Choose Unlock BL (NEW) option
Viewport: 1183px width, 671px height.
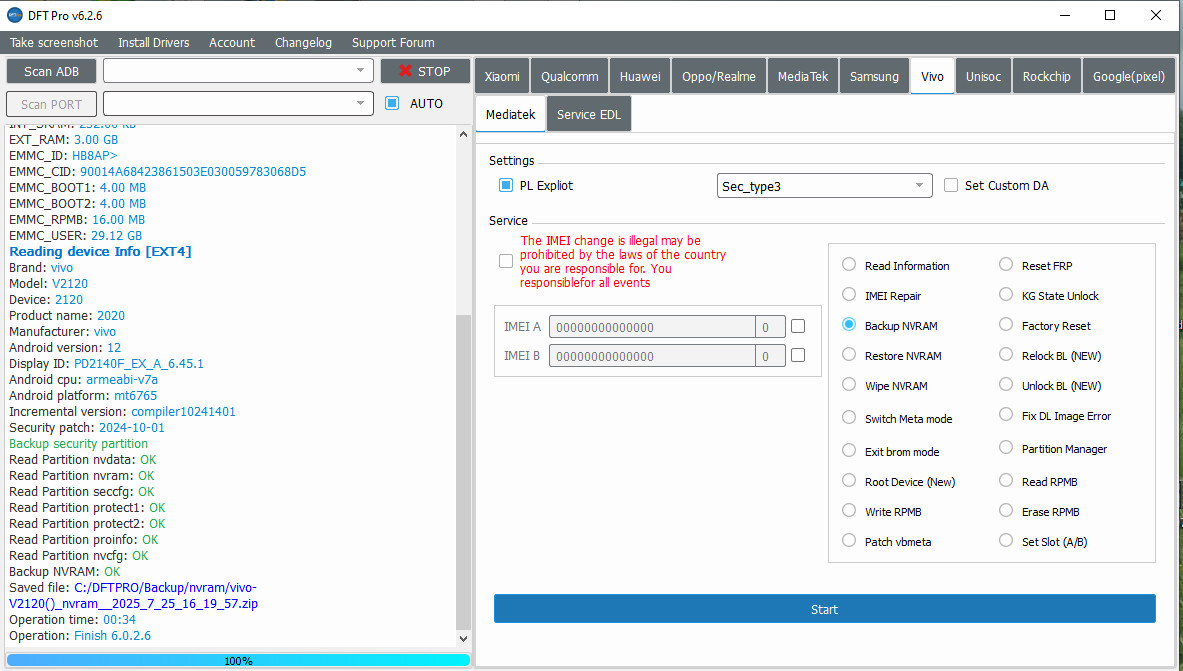pos(1006,385)
